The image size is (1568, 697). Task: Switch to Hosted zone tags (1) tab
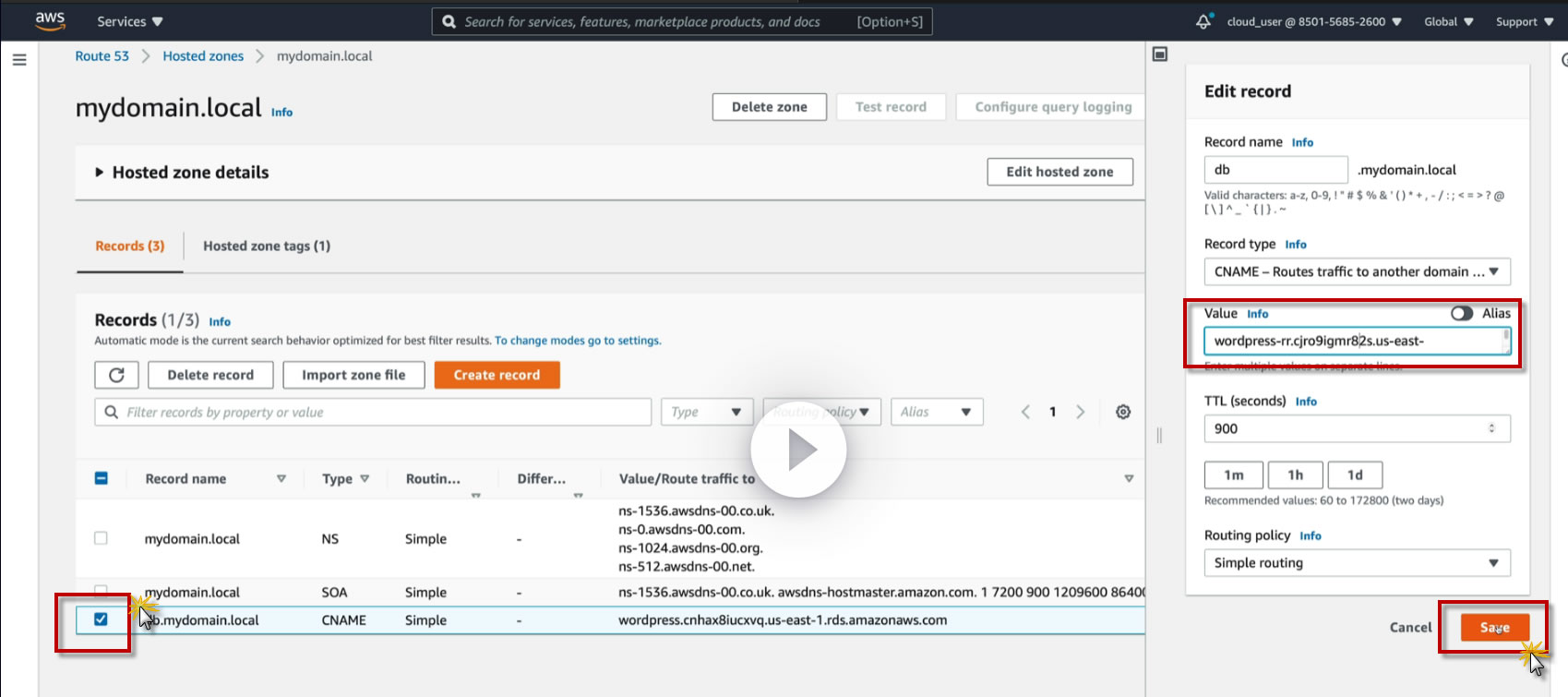coord(267,246)
